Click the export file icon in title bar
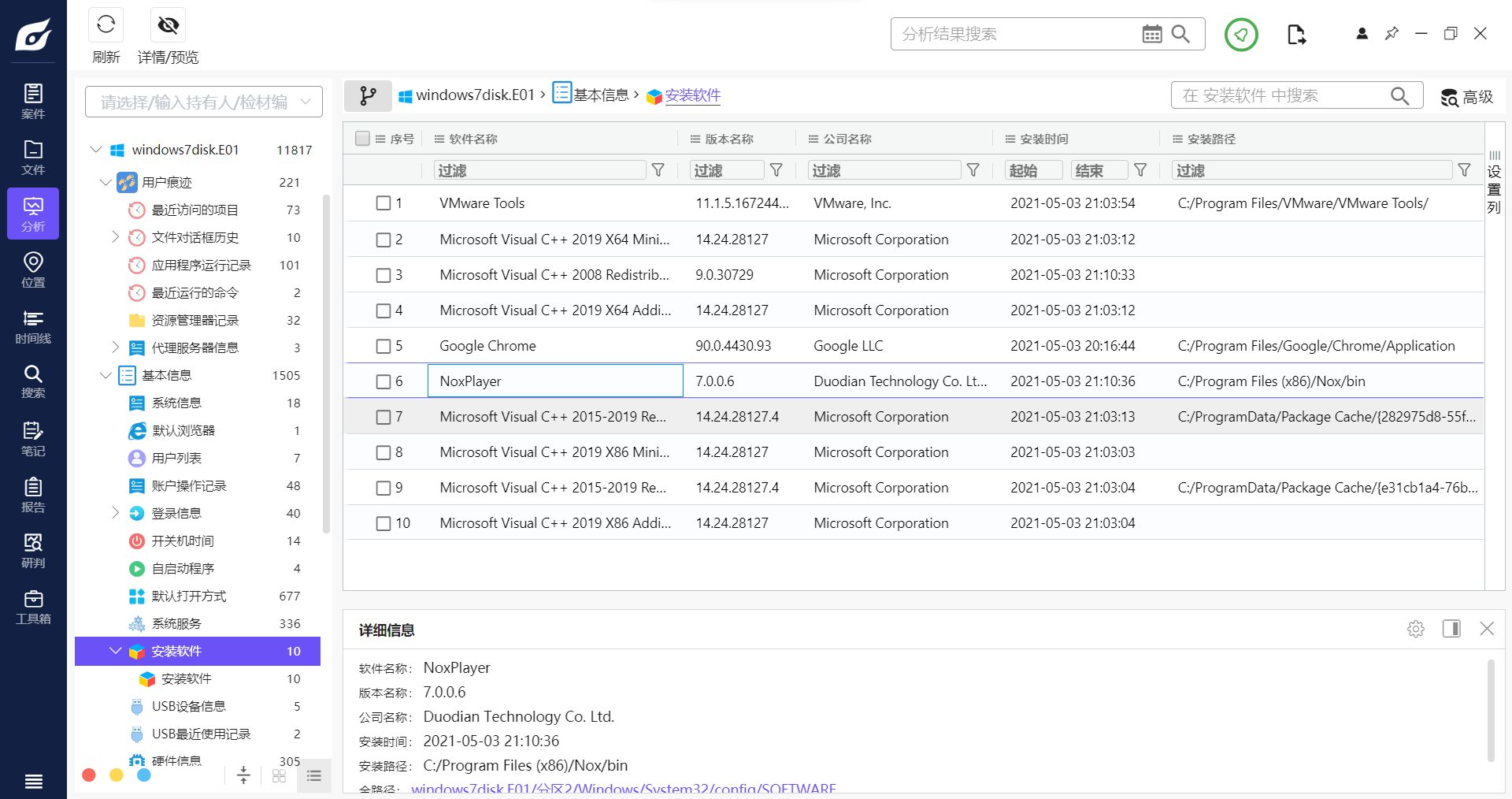Image resolution: width=1512 pixels, height=799 pixels. [x=1296, y=35]
